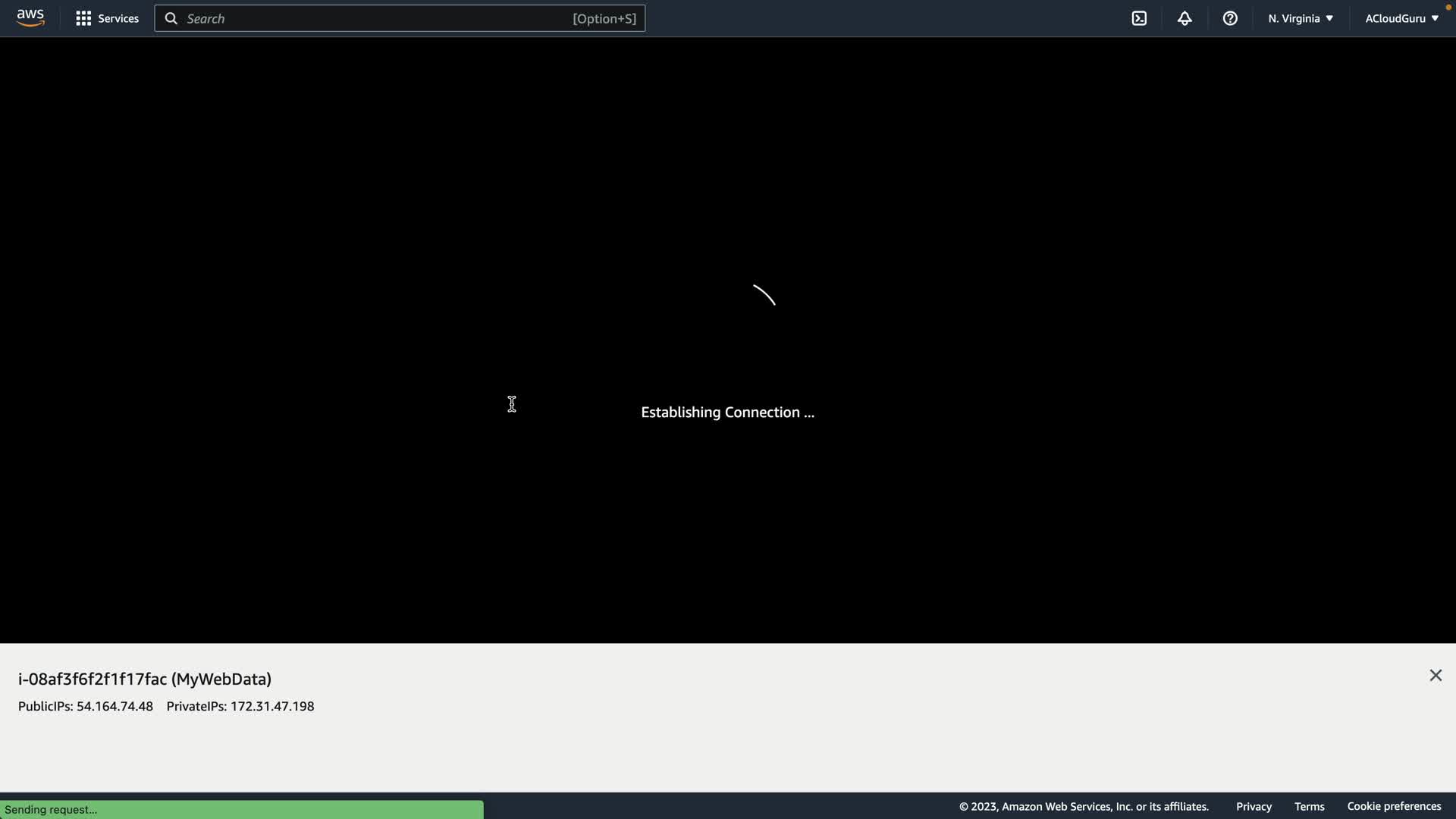Screen dimensions: 1456x819
Task: Click the public IP 54.164.74.48
Action: [x=115, y=706]
